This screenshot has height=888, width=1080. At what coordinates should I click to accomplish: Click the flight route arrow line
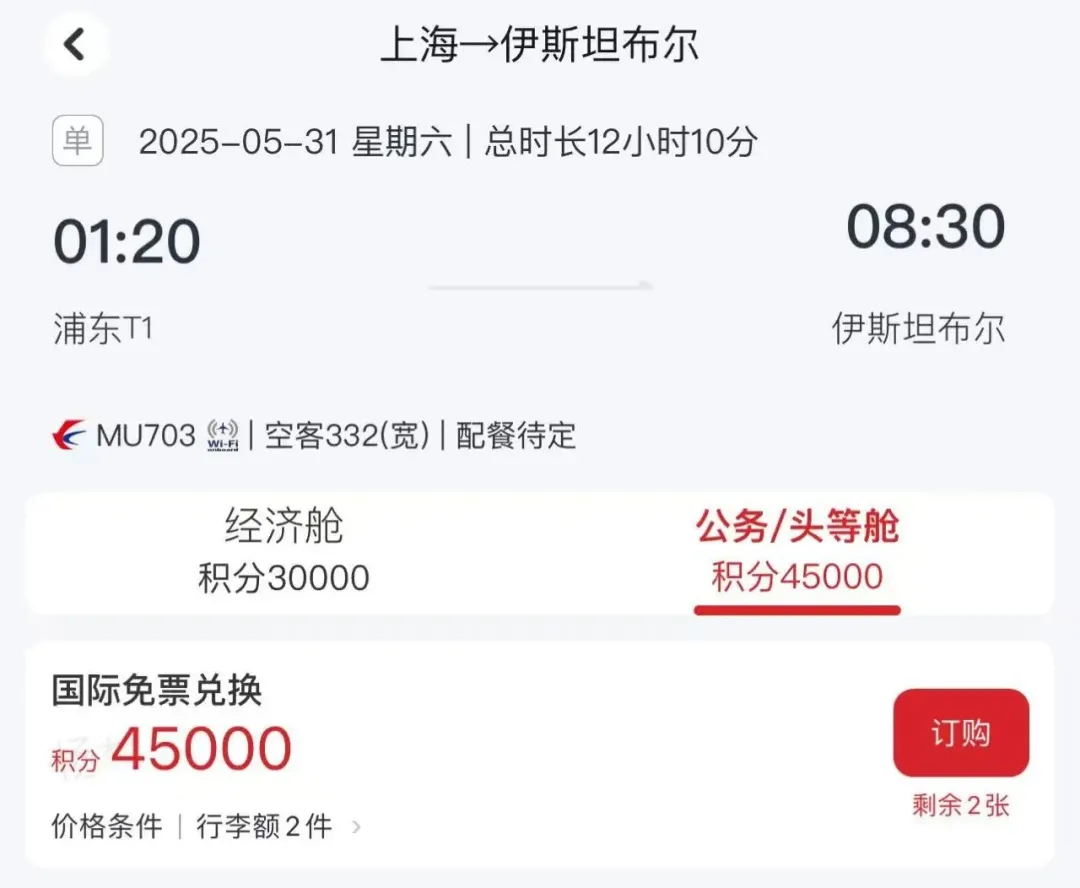coord(541,285)
